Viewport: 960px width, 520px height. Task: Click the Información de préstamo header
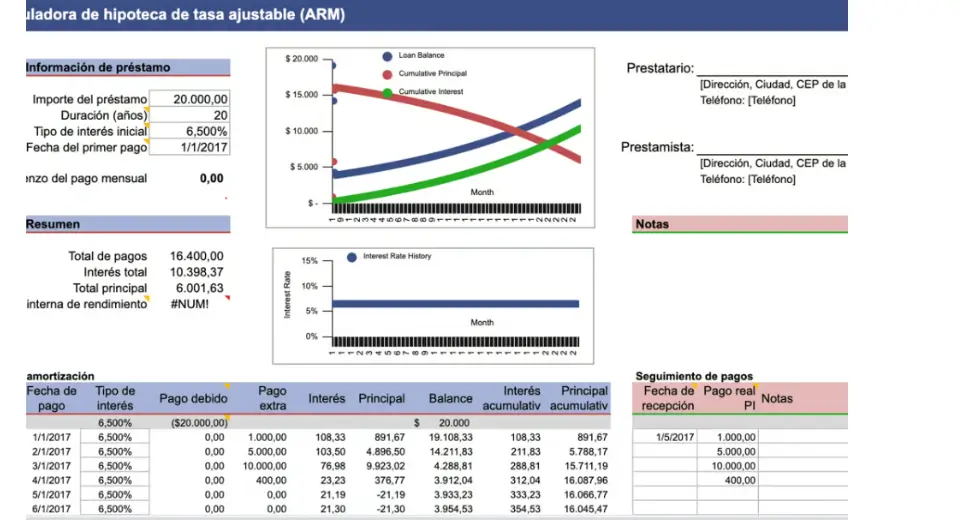pos(127,68)
